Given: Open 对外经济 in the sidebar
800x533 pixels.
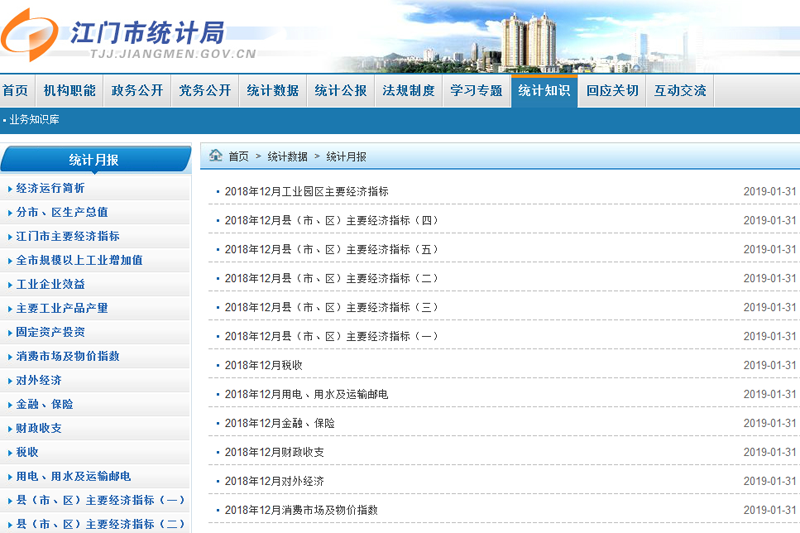Looking at the screenshot, I should pyautogui.click(x=39, y=380).
